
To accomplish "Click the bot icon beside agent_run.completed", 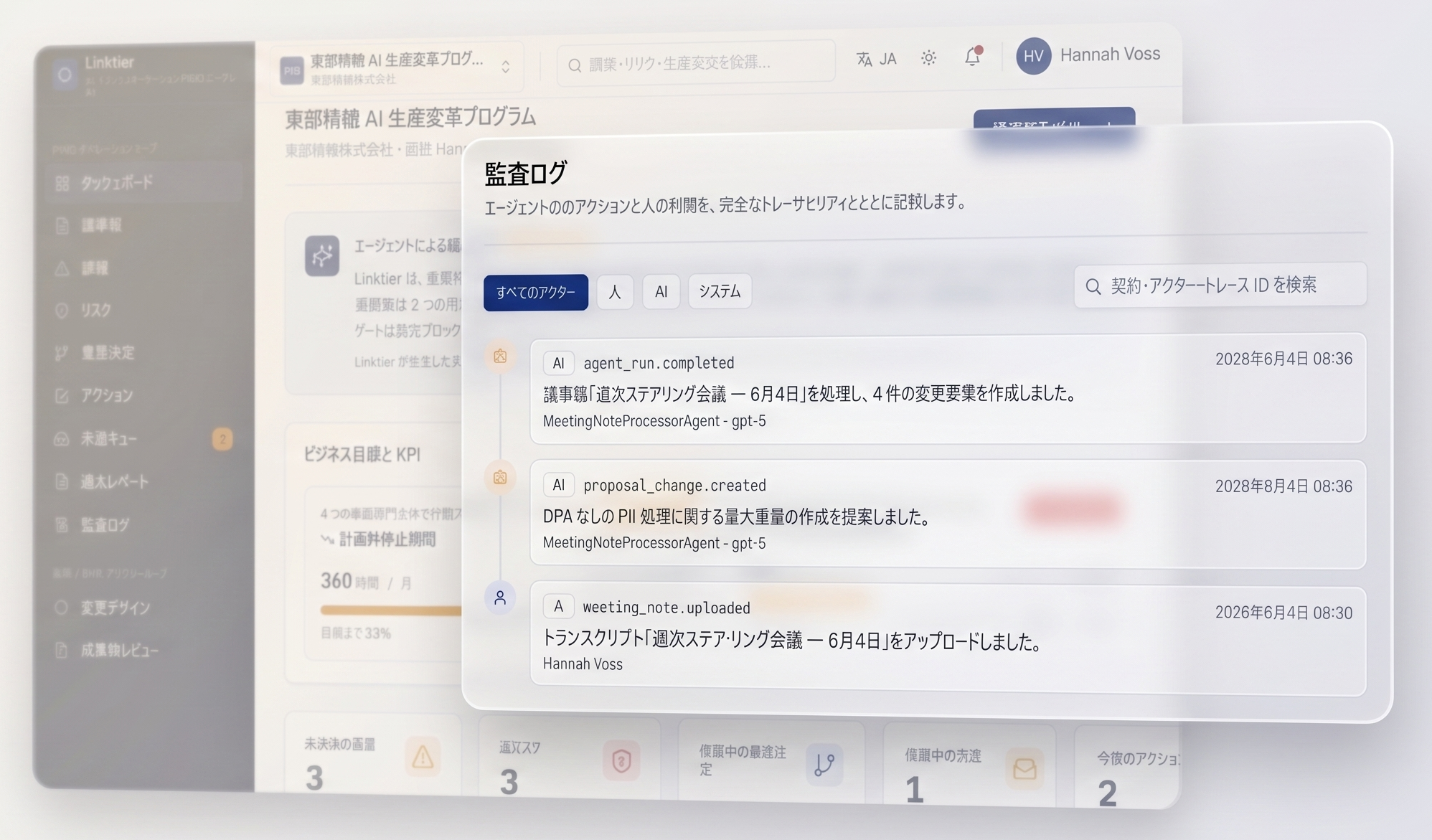I will tap(500, 356).
